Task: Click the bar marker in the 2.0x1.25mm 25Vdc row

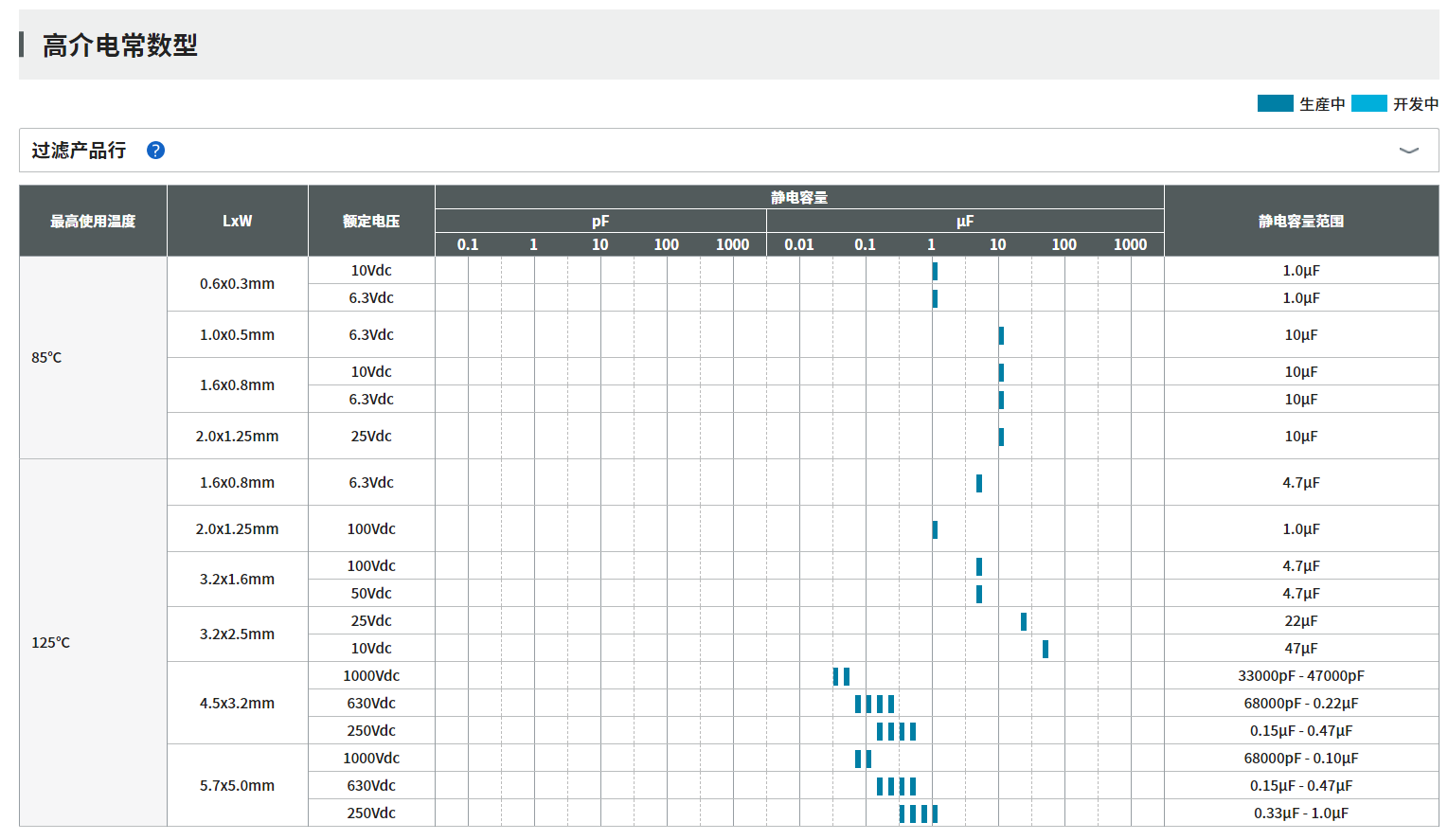Action: coord(1001,437)
